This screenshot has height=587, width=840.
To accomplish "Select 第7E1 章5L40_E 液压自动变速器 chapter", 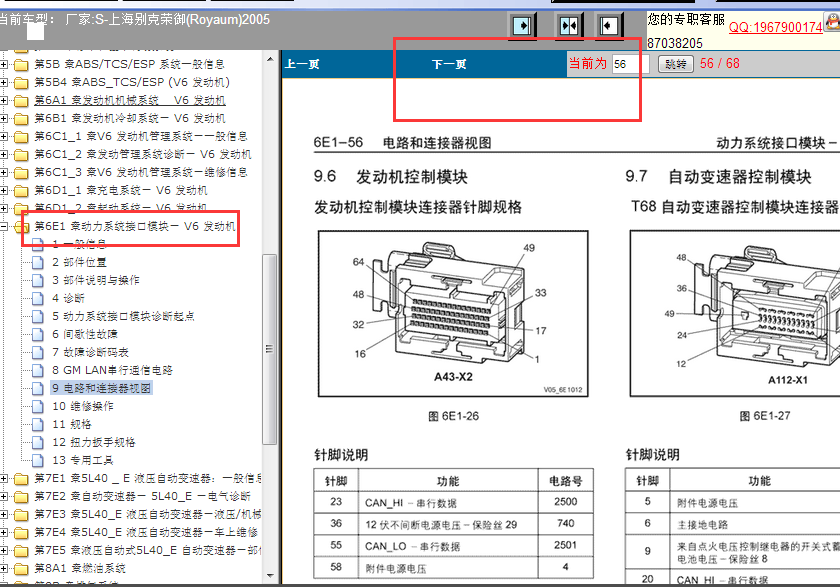I will pyautogui.click(x=148, y=478).
